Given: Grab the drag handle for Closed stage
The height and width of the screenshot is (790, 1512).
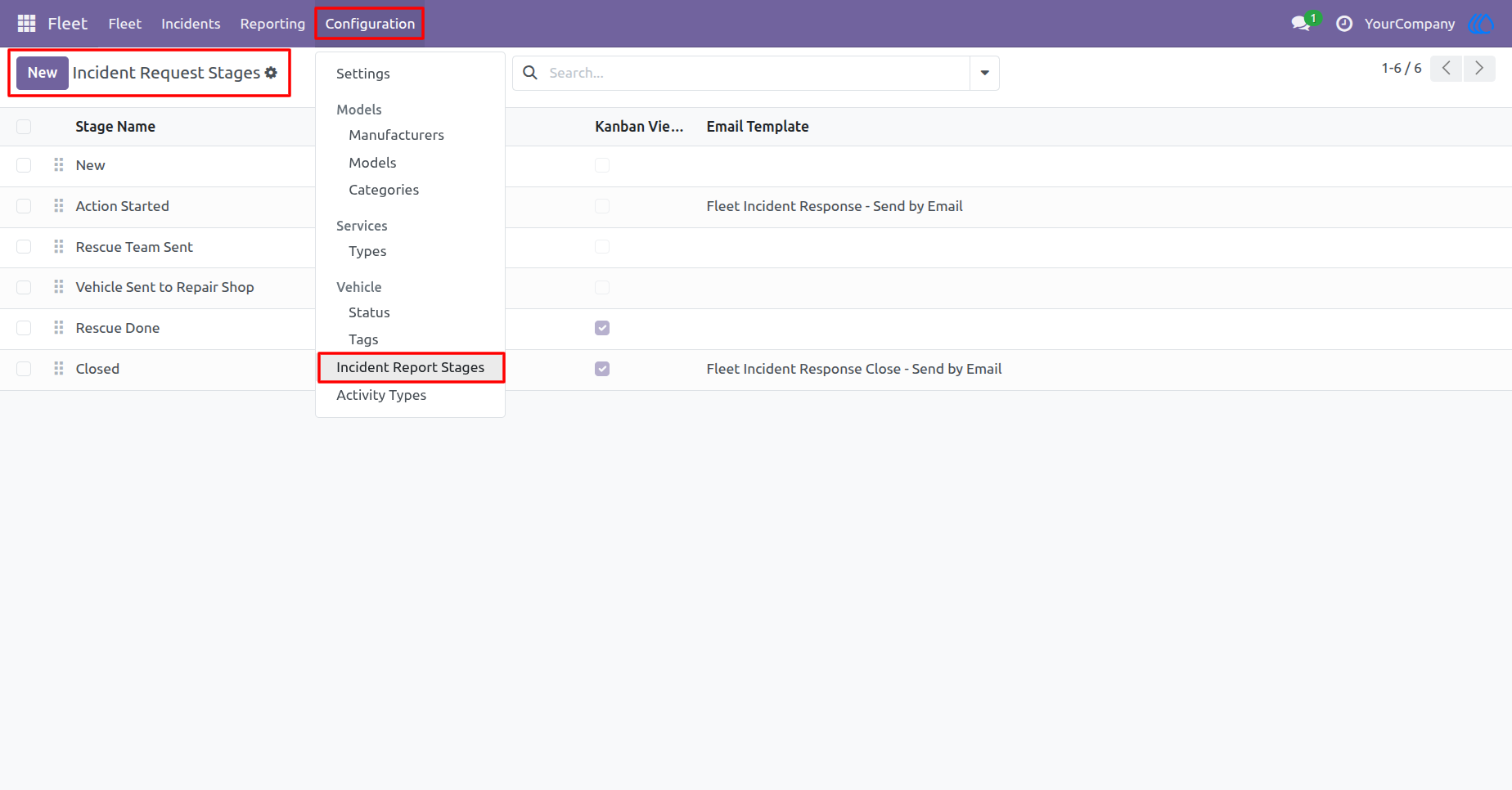Looking at the screenshot, I should click(59, 369).
